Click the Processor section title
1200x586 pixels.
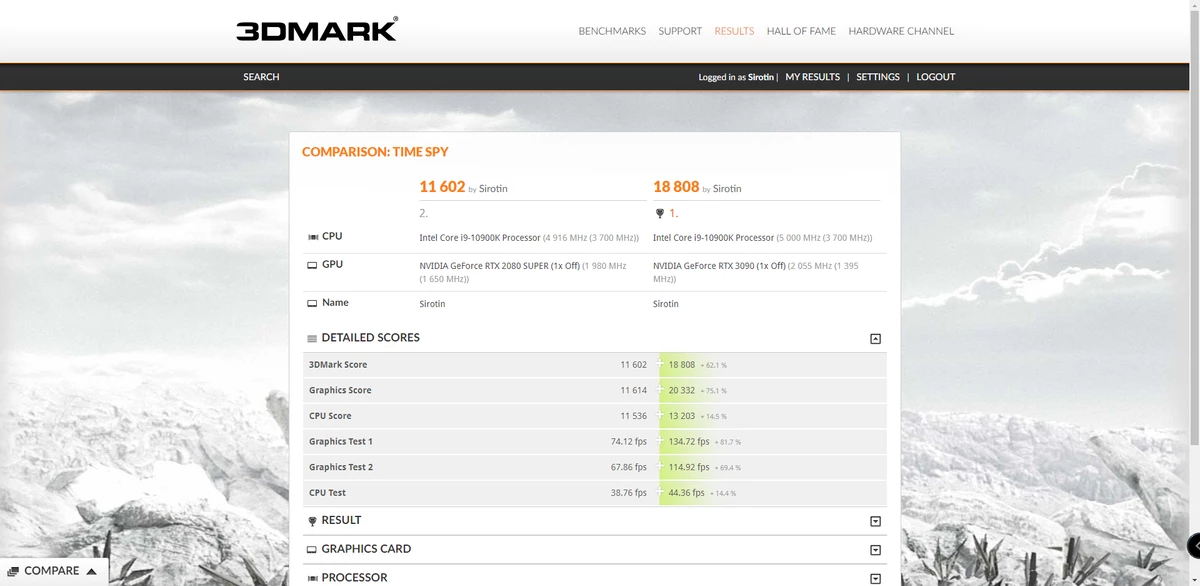click(x=354, y=578)
